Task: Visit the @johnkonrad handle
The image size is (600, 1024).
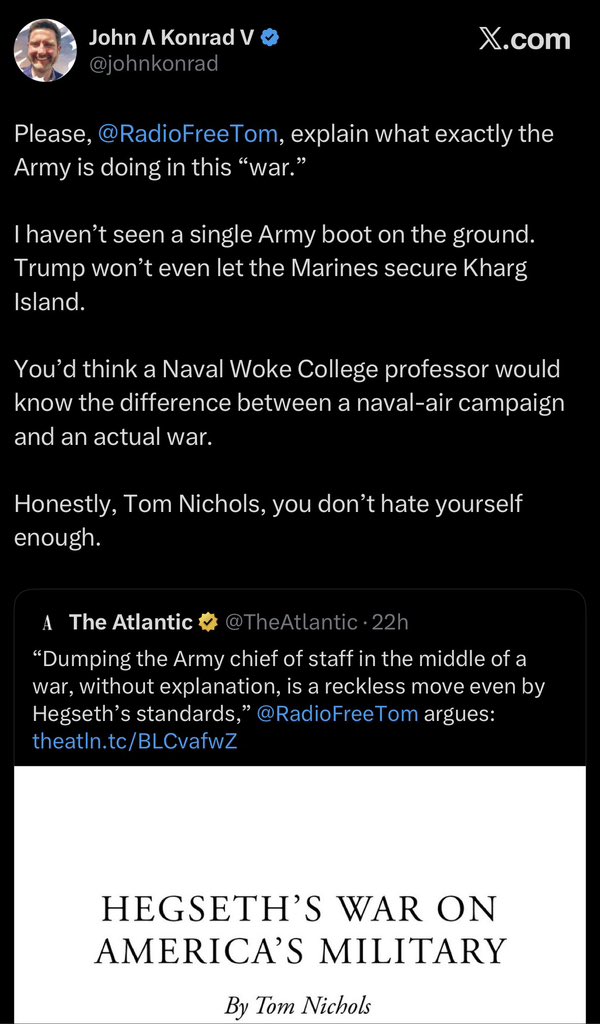Action: click(x=153, y=65)
